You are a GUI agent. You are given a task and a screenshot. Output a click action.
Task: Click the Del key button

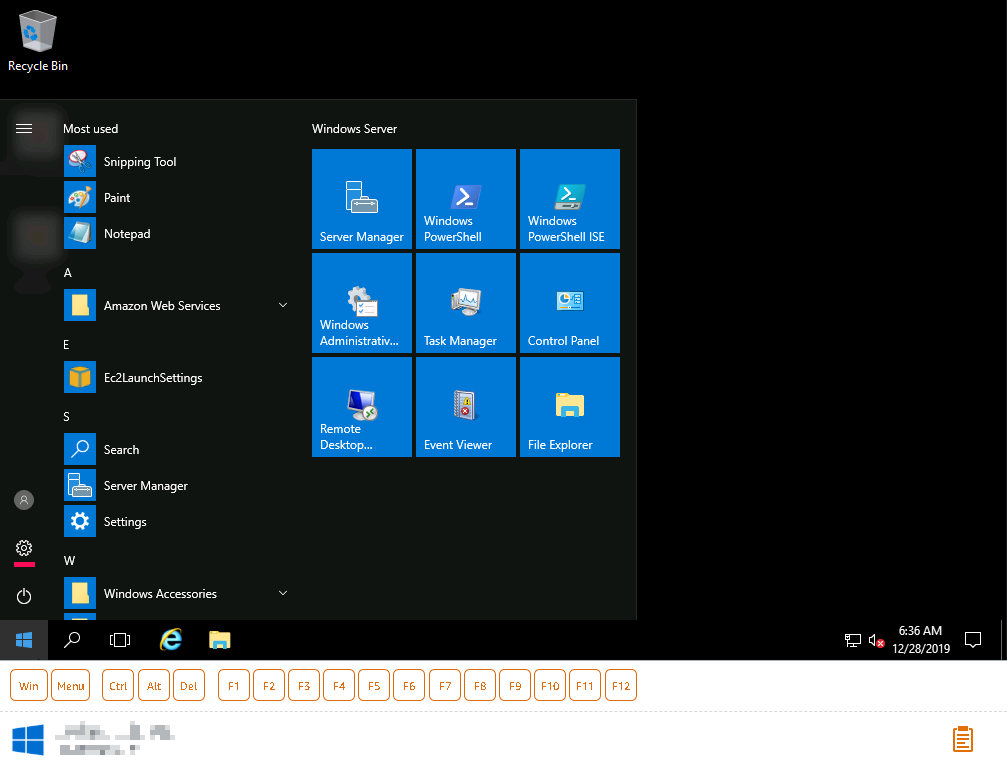coord(189,686)
